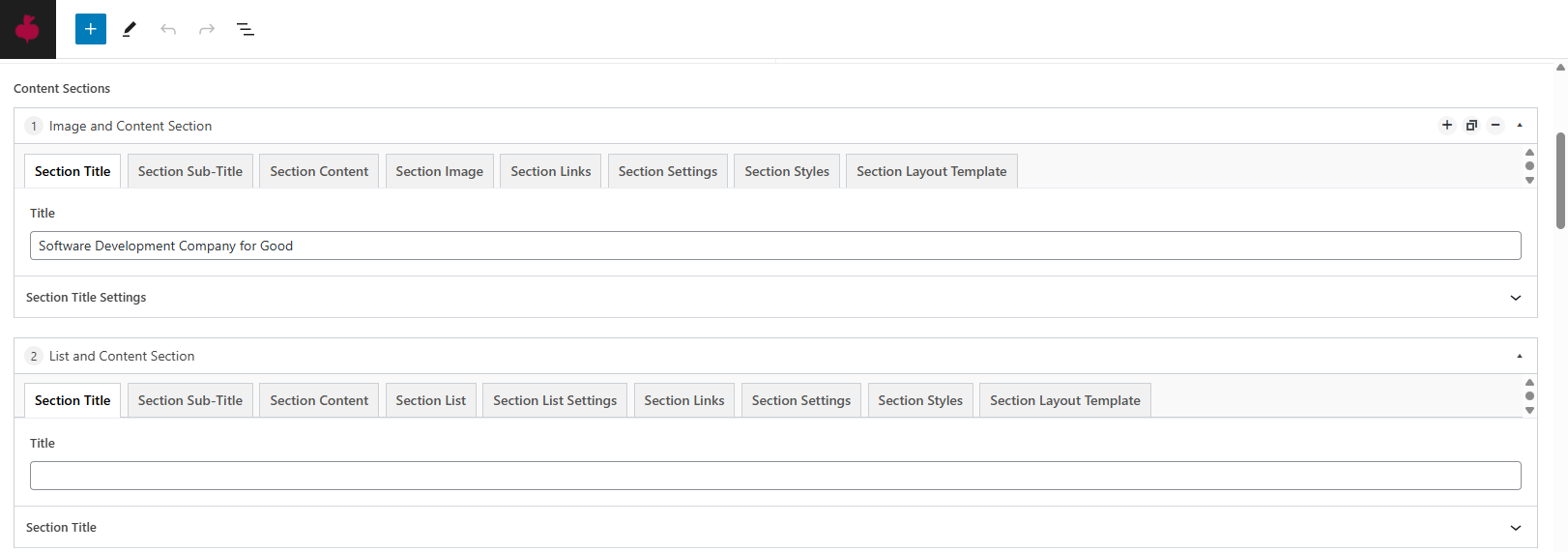Image resolution: width=1568 pixels, height=552 pixels.
Task: Click the Redo arrow
Action: coord(207,29)
